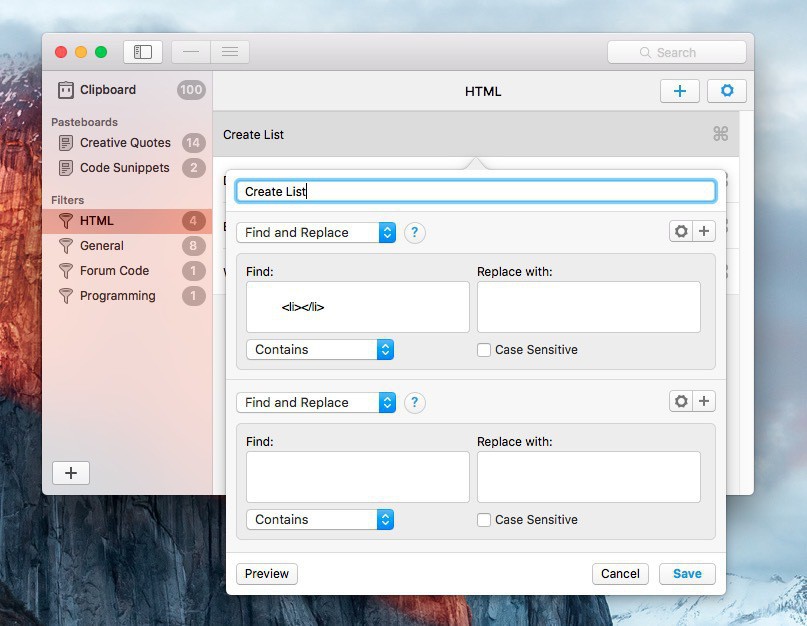Screen dimensions: 807x626
Task: Switch to compact list view icon
Action: click(191, 52)
